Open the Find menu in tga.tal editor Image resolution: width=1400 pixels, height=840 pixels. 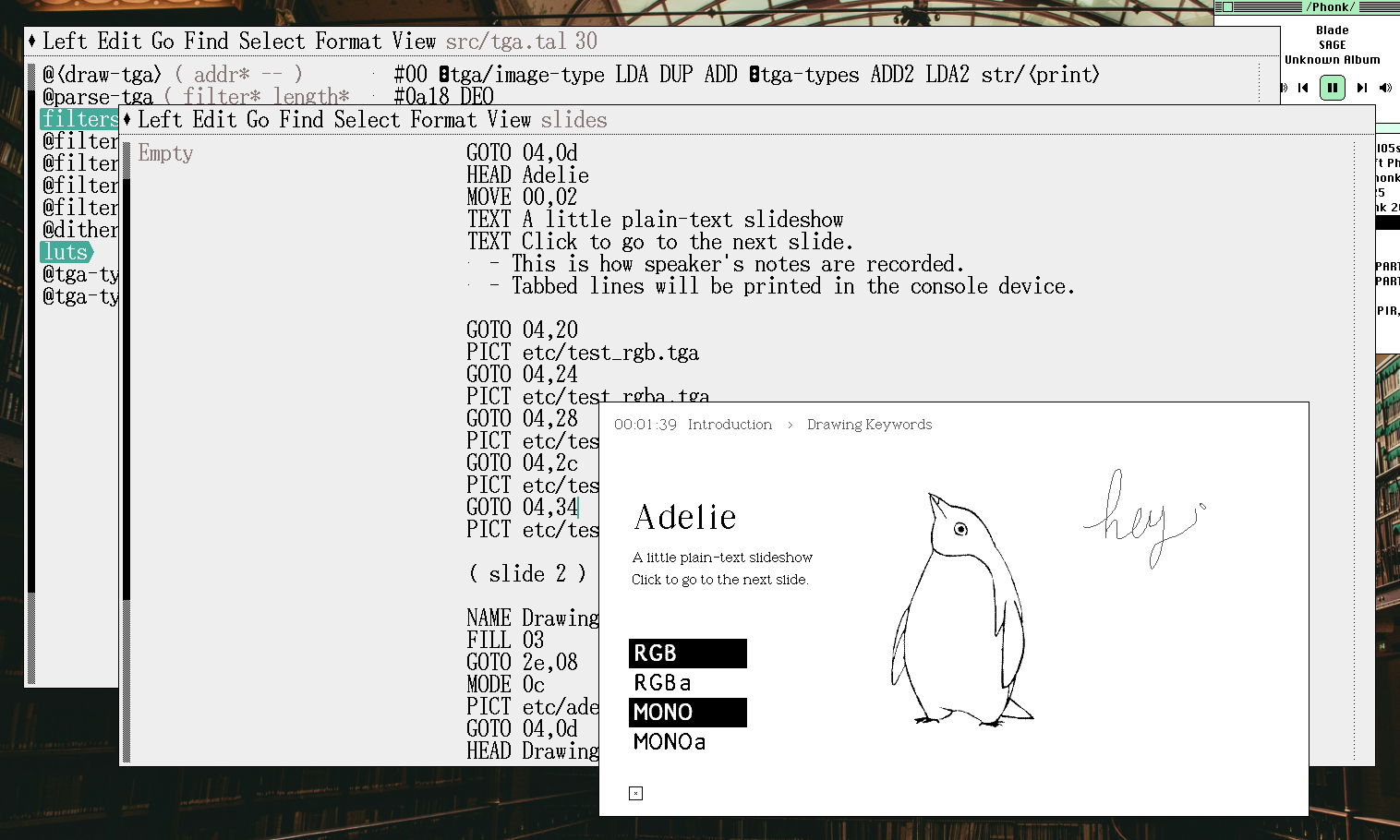206,42
